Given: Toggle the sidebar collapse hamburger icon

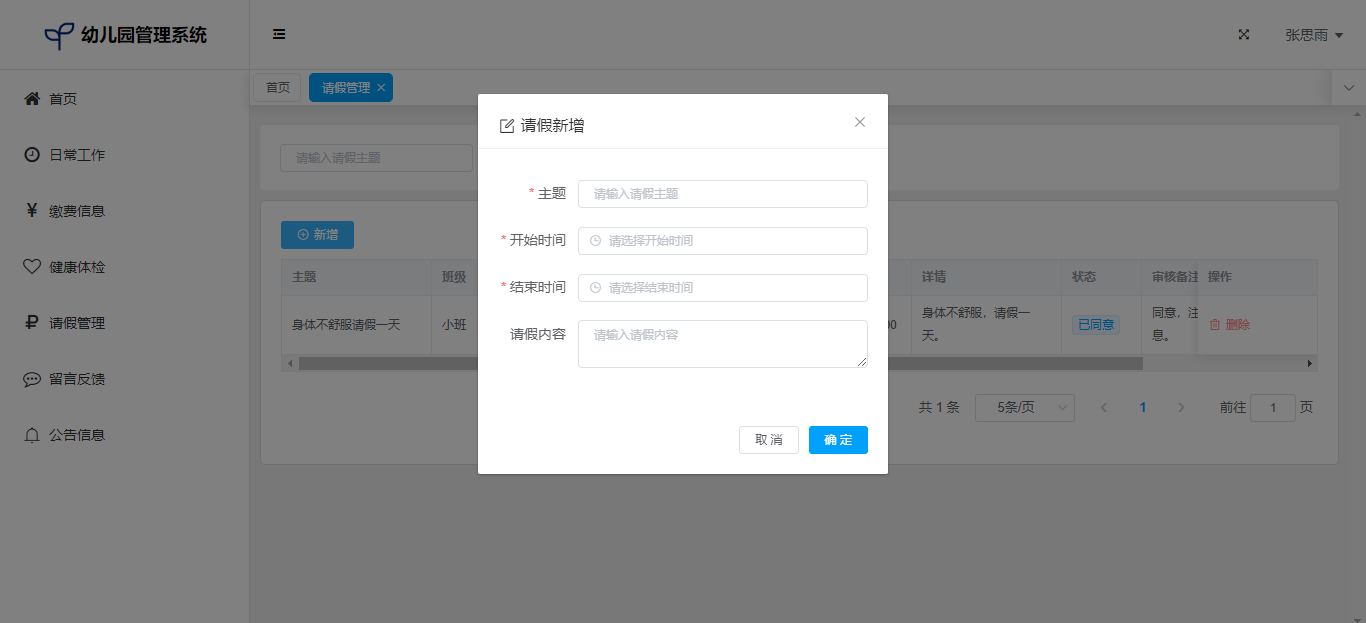Looking at the screenshot, I should pyautogui.click(x=279, y=34).
